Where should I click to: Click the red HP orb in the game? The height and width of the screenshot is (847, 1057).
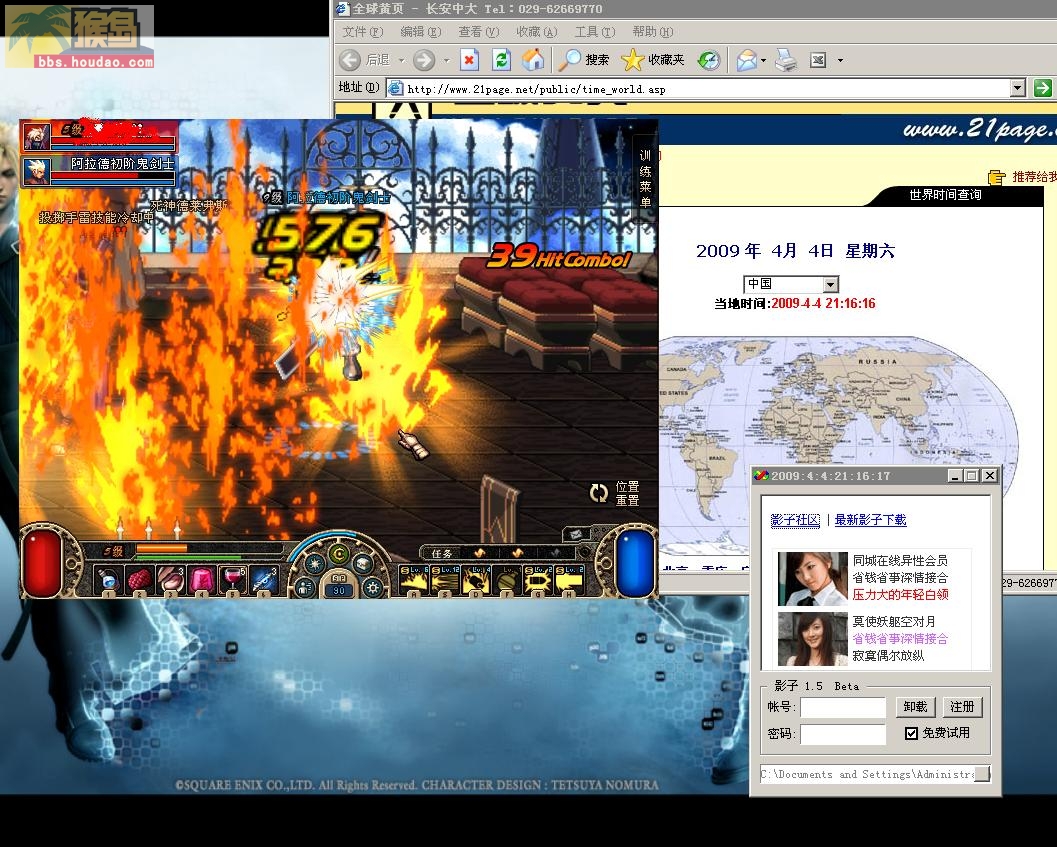pos(43,563)
